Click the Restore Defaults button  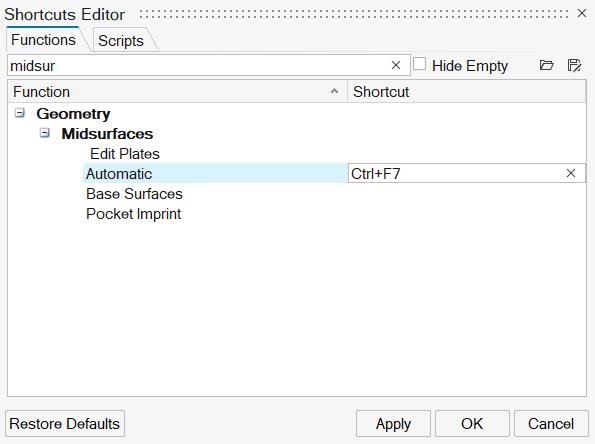[x=65, y=424]
